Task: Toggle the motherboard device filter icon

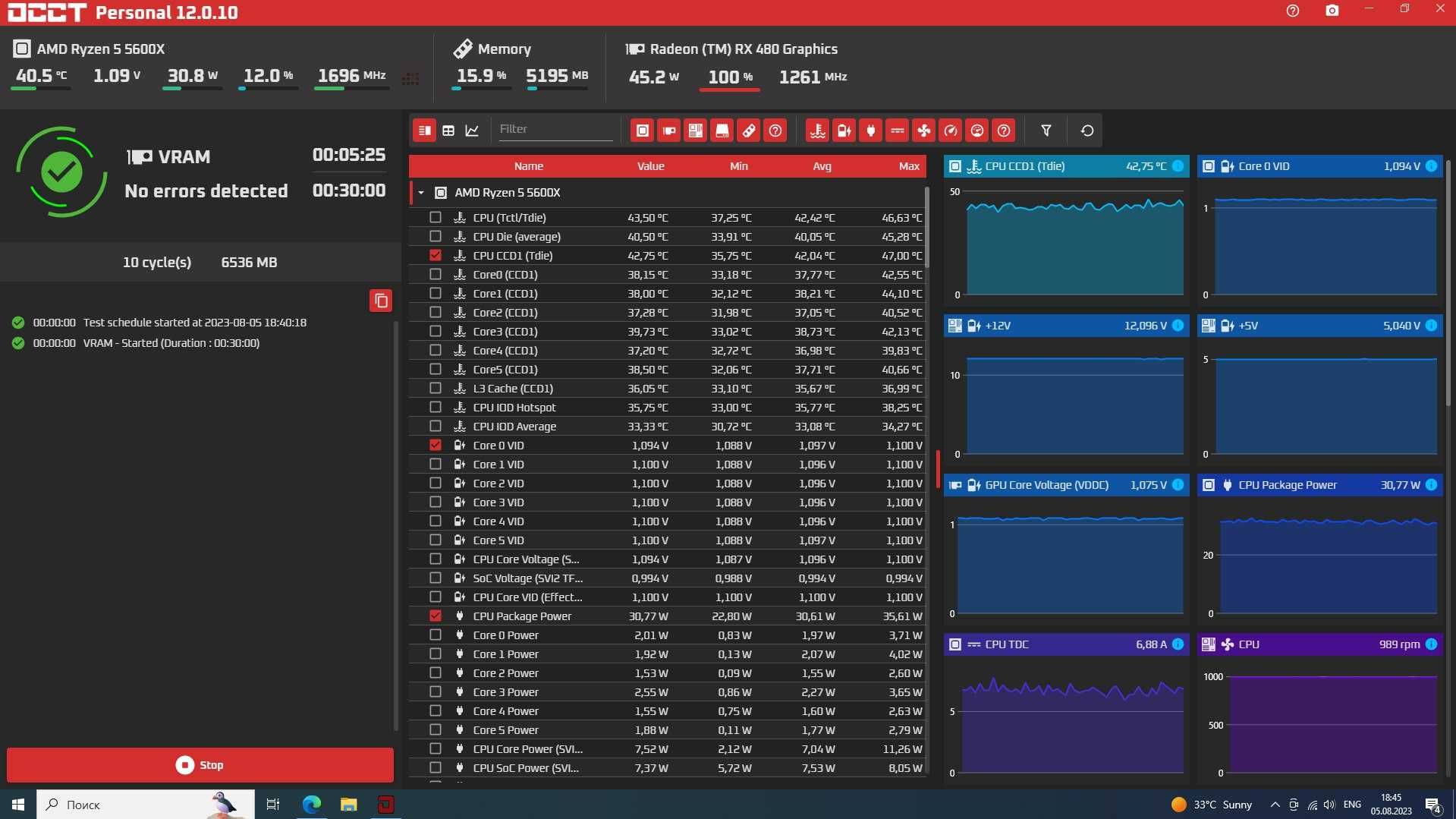Action: point(696,131)
